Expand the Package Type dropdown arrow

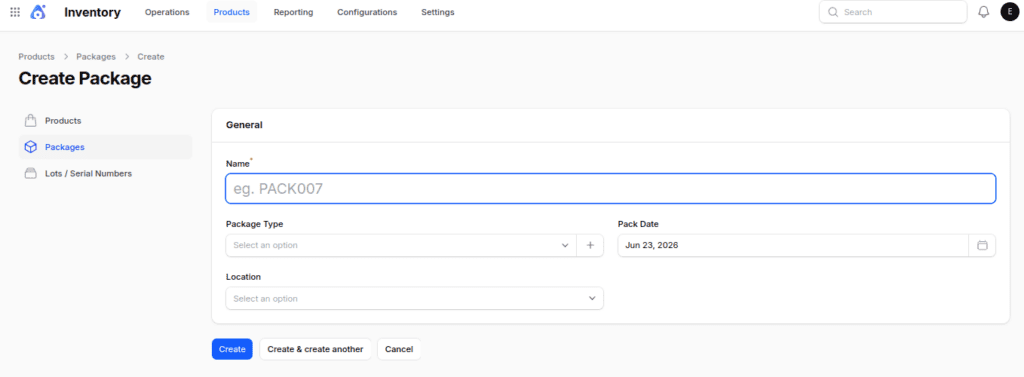pyautogui.click(x=565, y=245)
